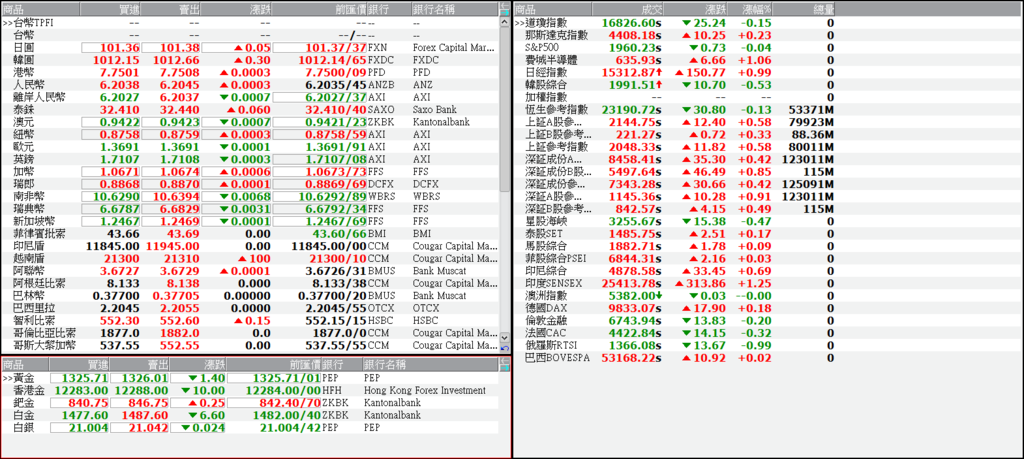Click metals panel 賣出 column header

[140, 365]
